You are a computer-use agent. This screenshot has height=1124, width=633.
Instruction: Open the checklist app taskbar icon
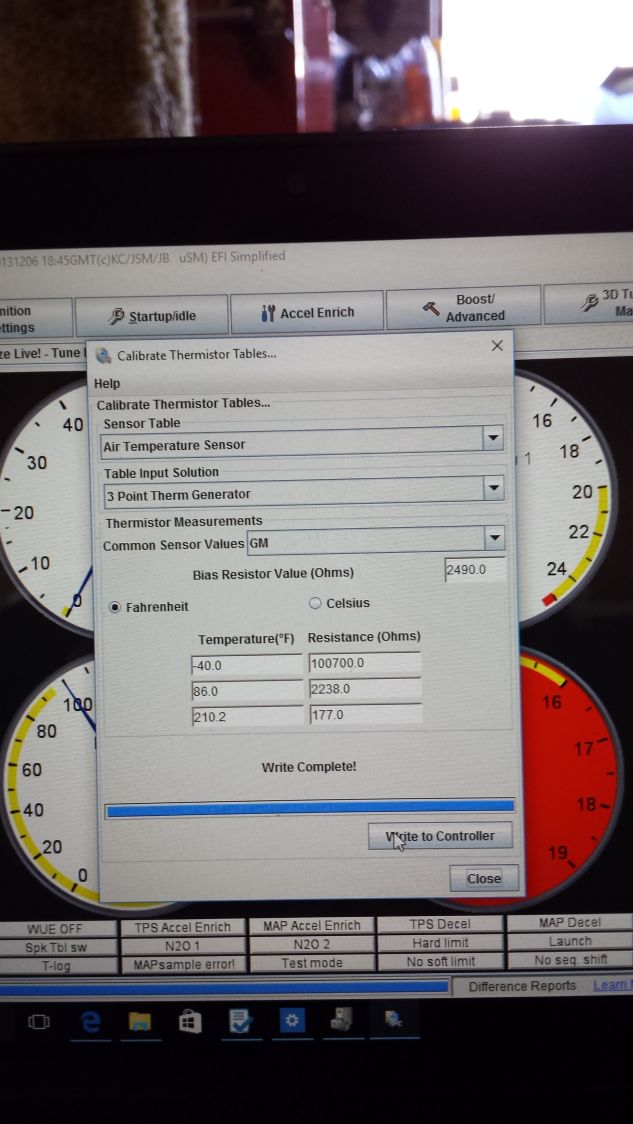[241, 1021]
